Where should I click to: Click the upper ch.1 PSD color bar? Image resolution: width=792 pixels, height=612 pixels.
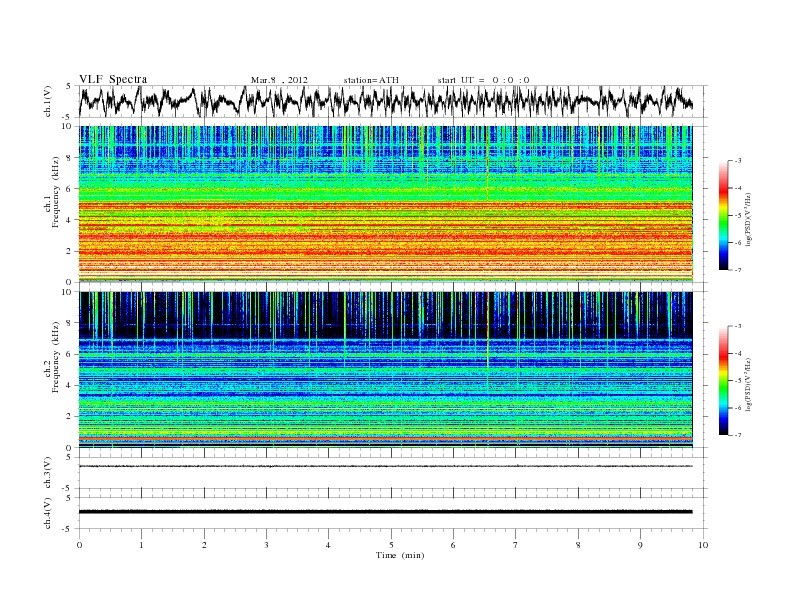click(724, 215)
